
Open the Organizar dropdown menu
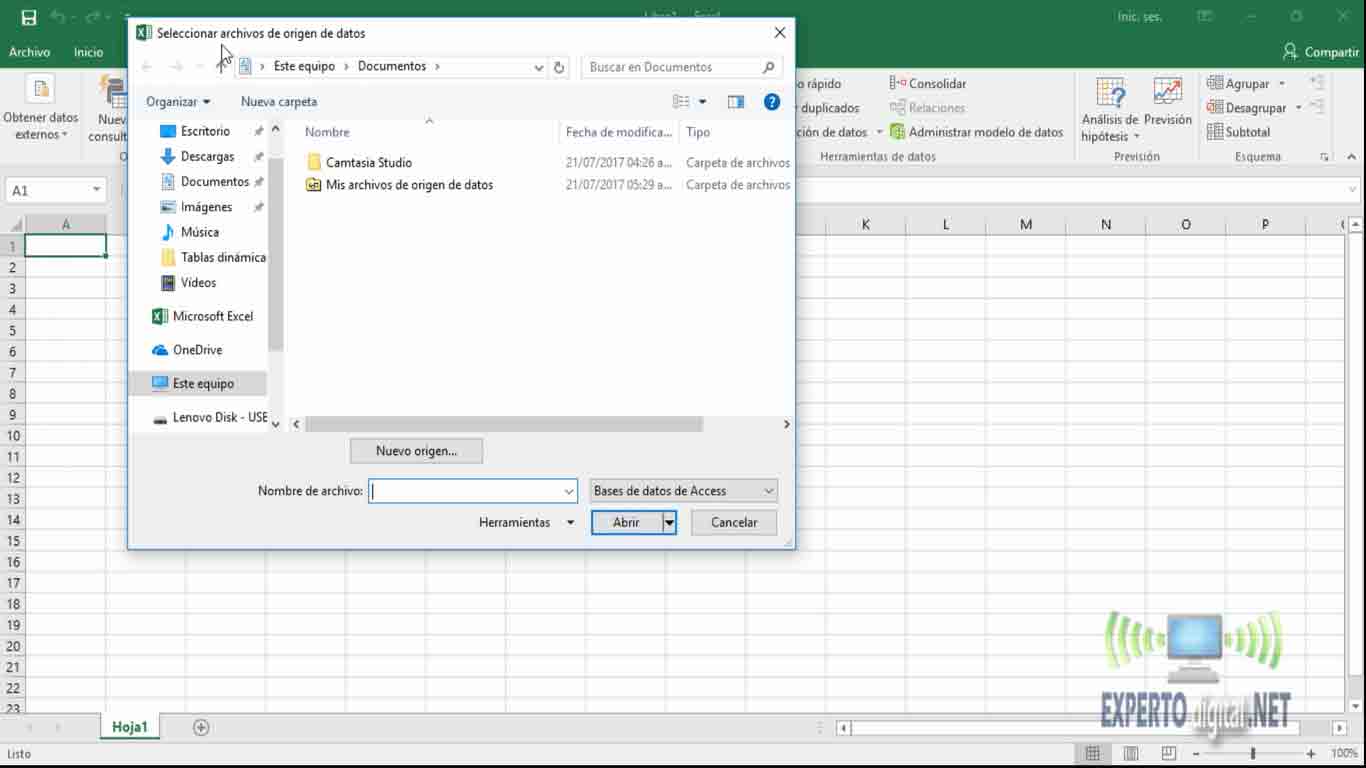pos(178,102)
